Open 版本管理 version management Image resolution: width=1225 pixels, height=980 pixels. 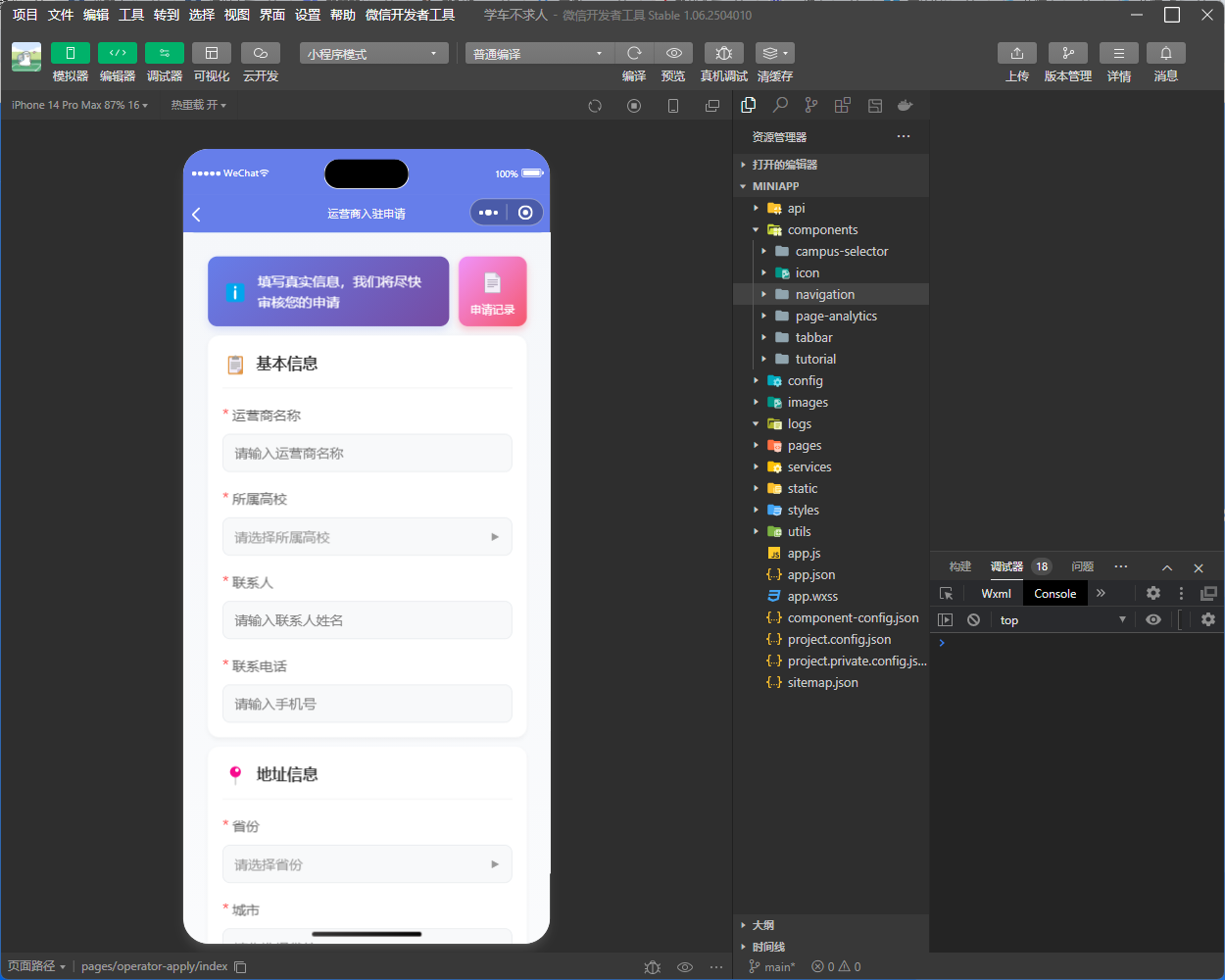pos(1067,53)
